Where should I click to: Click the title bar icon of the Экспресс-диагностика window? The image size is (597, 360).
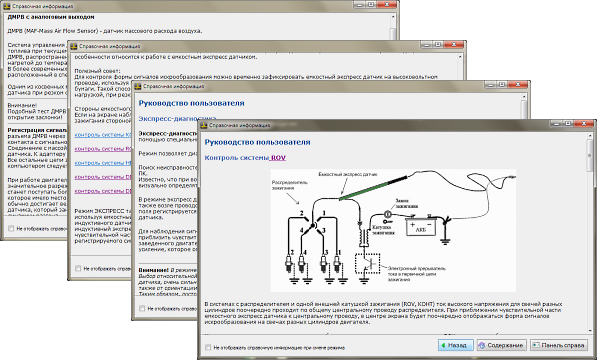pos(137,86)
